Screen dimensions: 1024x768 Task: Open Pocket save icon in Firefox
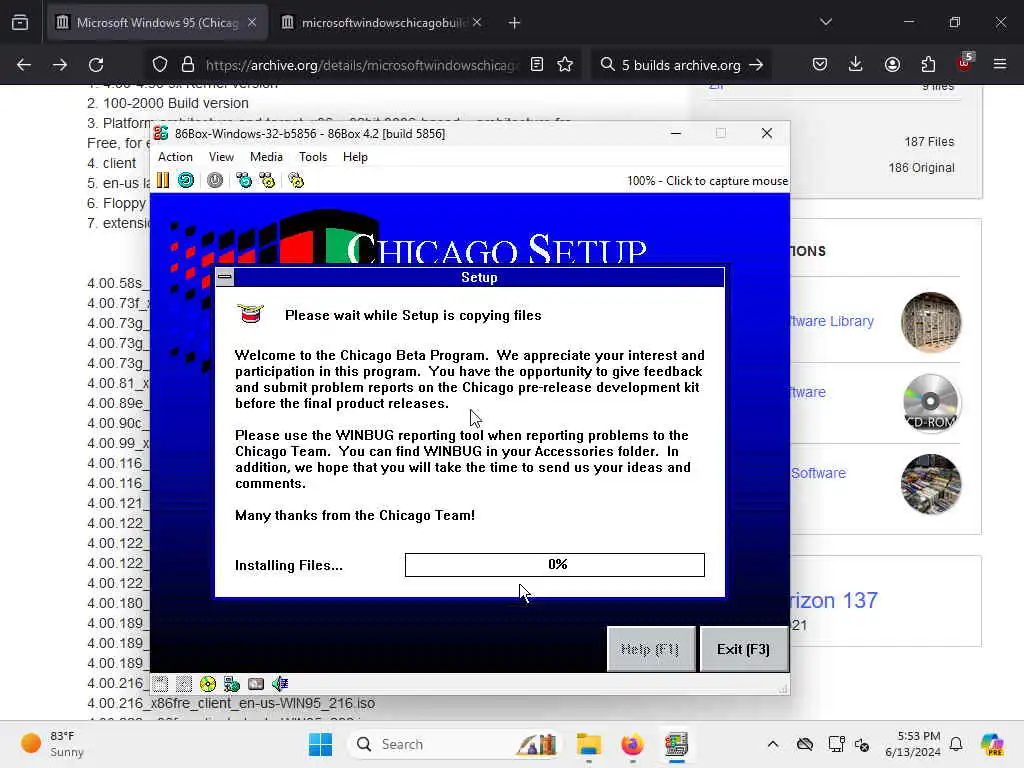click(820, 65)
